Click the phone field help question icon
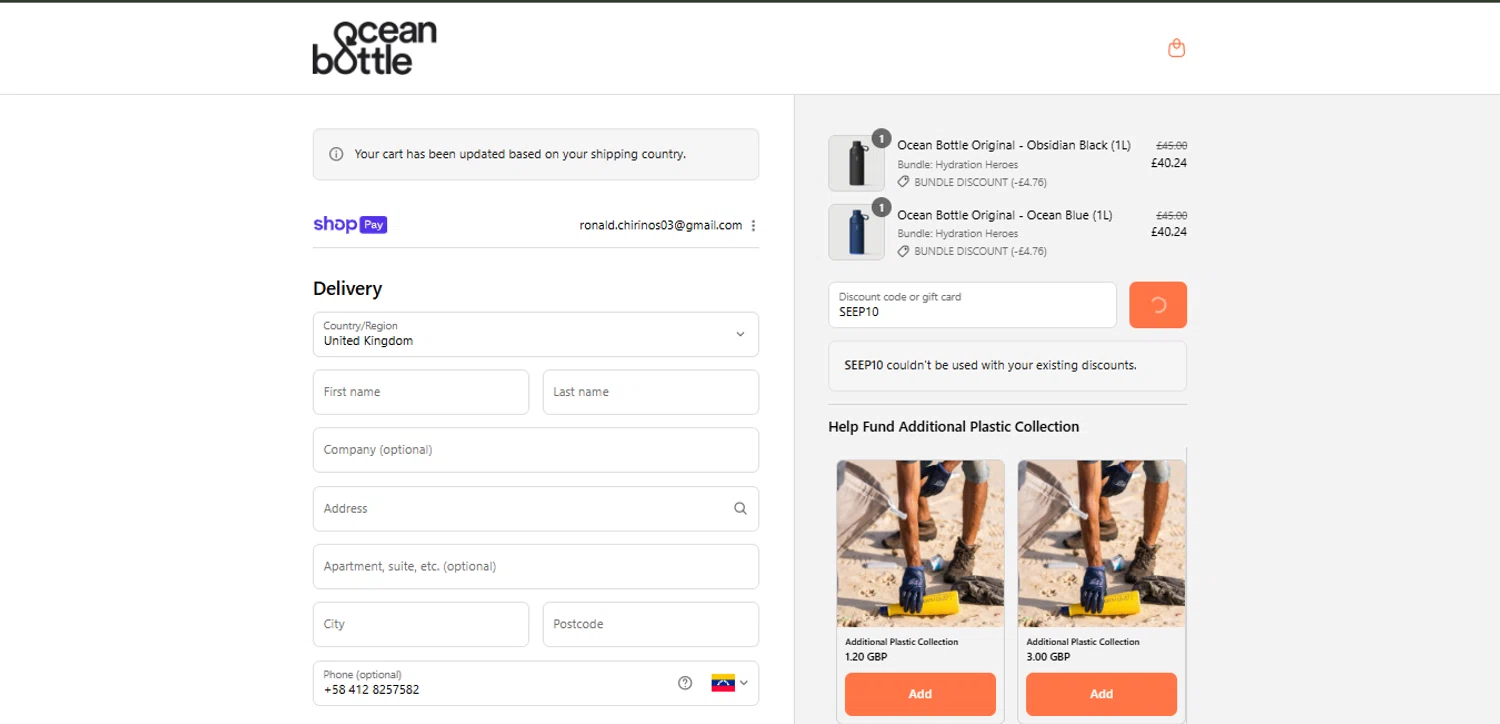This screenshot has height=724, width=1500. tap(685, 683)
